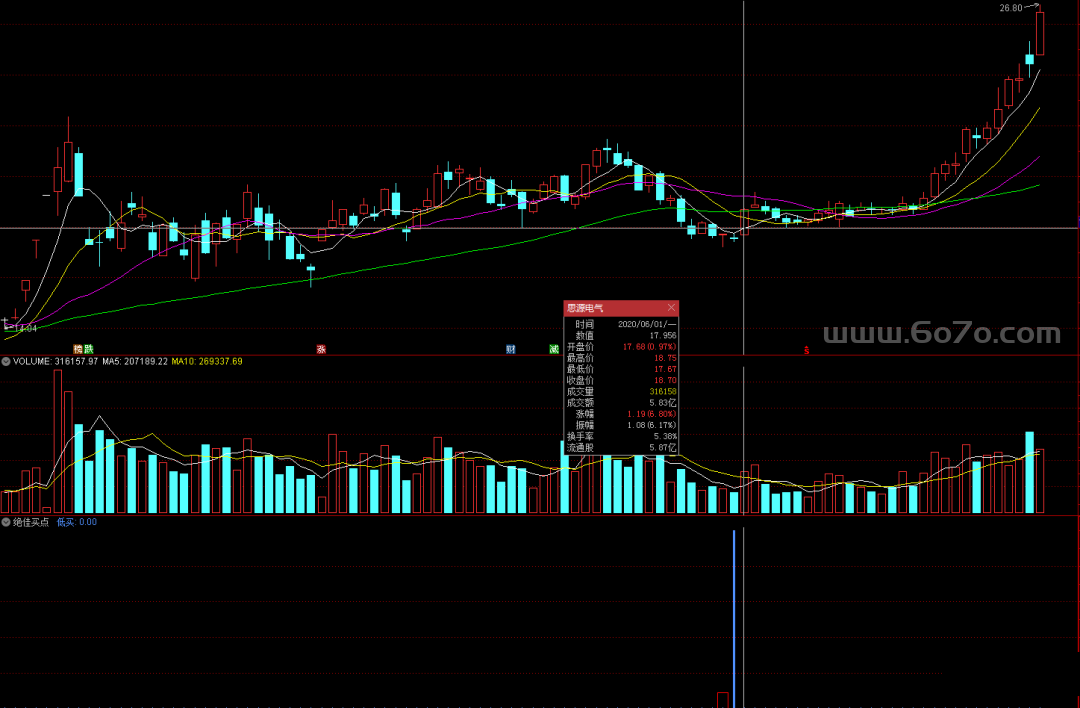This screenshot has height=708, width=1080.
Task: Click the 绝佳买点 indicator name
Action: pyautogui.click(x=32, y=522)
